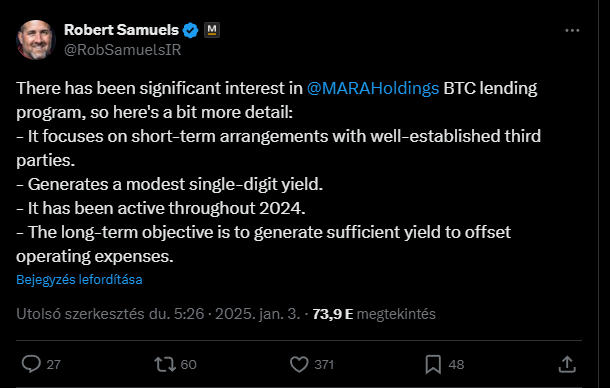The height and width of the screenshot is (388, 610).
Task: Open the three-dot more options menu
Action: [572, 30]
